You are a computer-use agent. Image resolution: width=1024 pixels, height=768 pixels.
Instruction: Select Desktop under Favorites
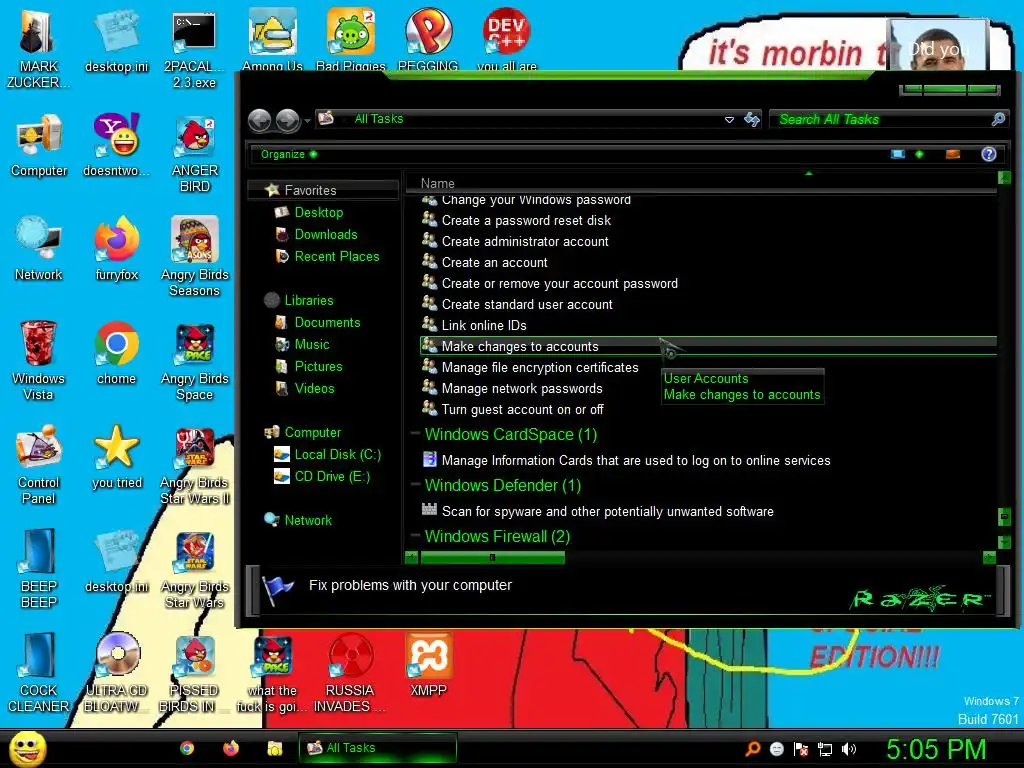click(319, 212)
